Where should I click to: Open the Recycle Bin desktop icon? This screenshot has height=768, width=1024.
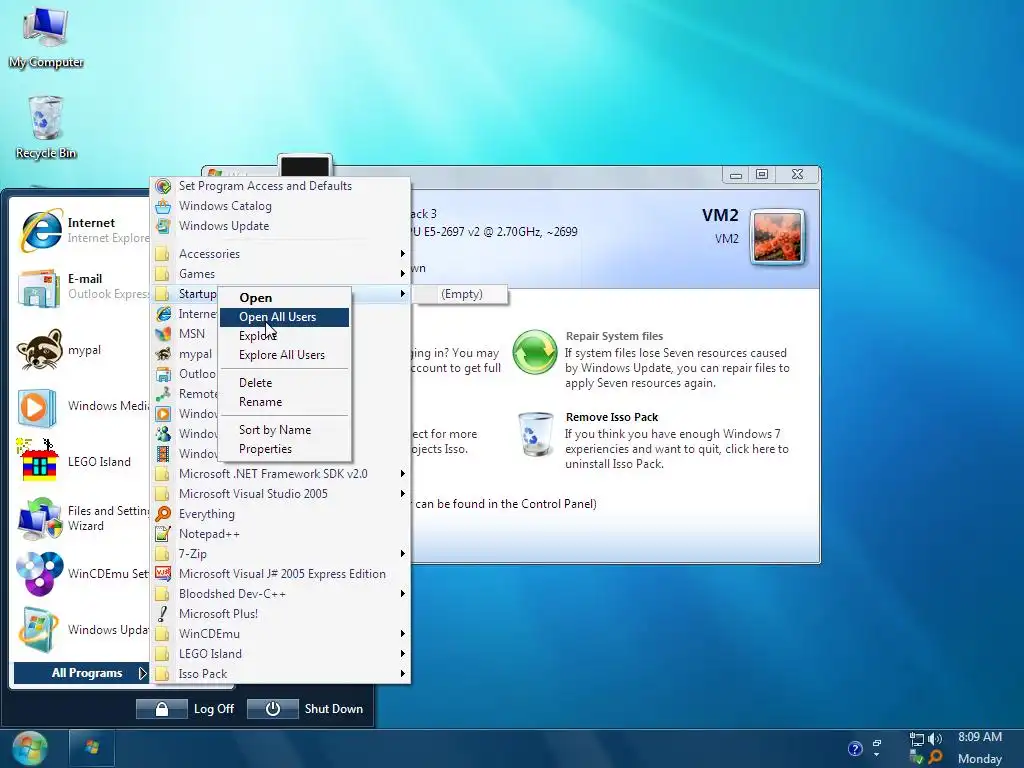point(46,127)
